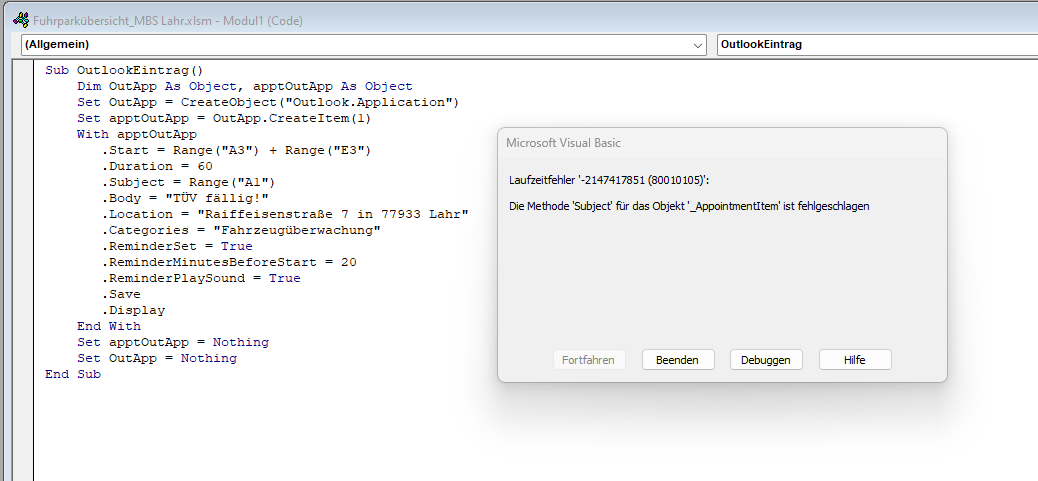The width and height of the screenshot is (1038, 481).
Task: Open the (Allgemein) object dropdown arrow
Action: click(x=698, y=45)
